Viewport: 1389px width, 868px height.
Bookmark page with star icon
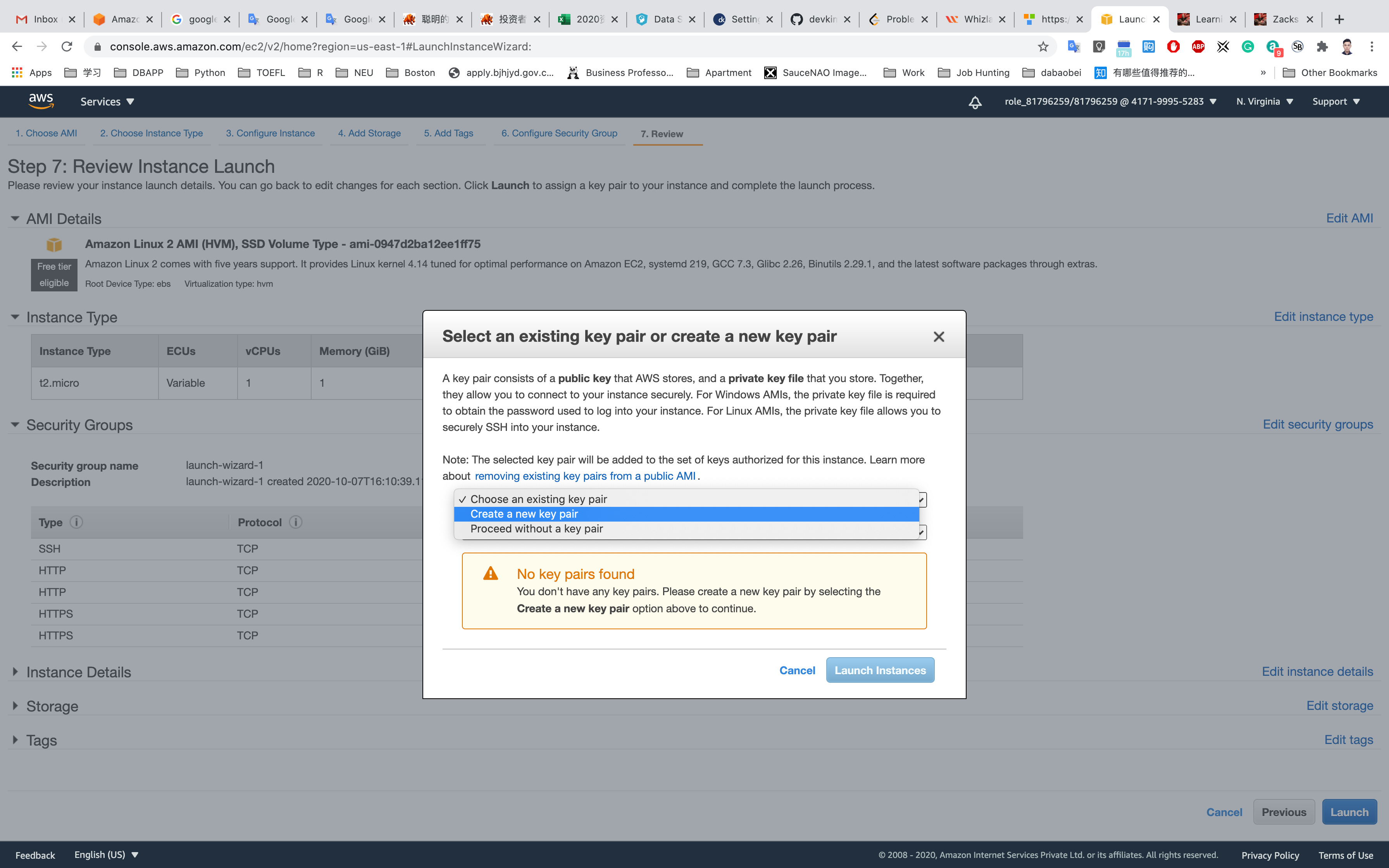coord(1043,46)
